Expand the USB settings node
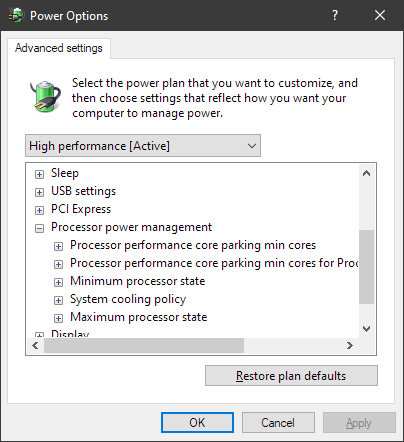The width and height of the screenshot is (404, 442). click(39, 192)
